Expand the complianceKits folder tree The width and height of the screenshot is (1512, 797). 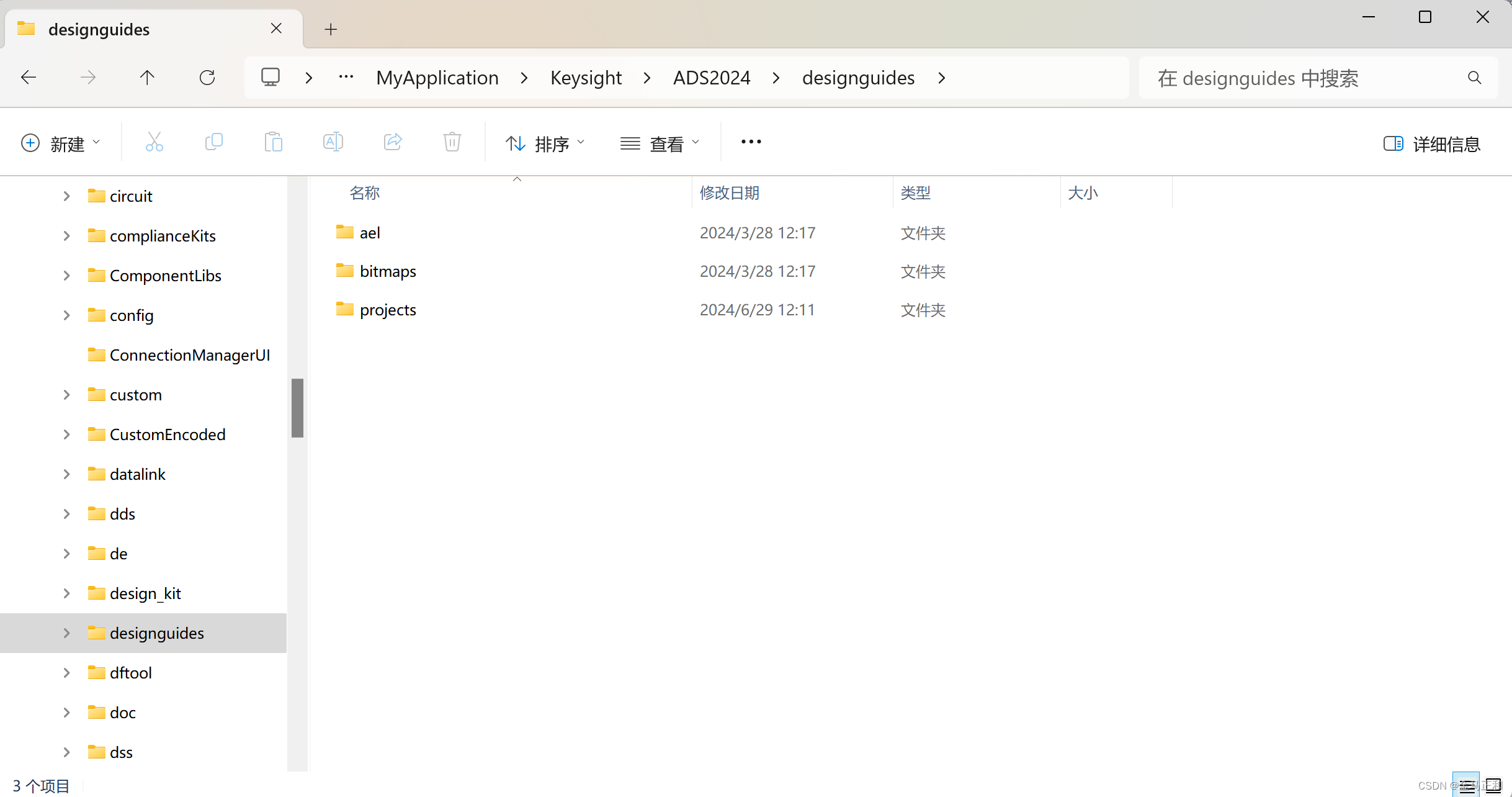click(x=66, y=235)
